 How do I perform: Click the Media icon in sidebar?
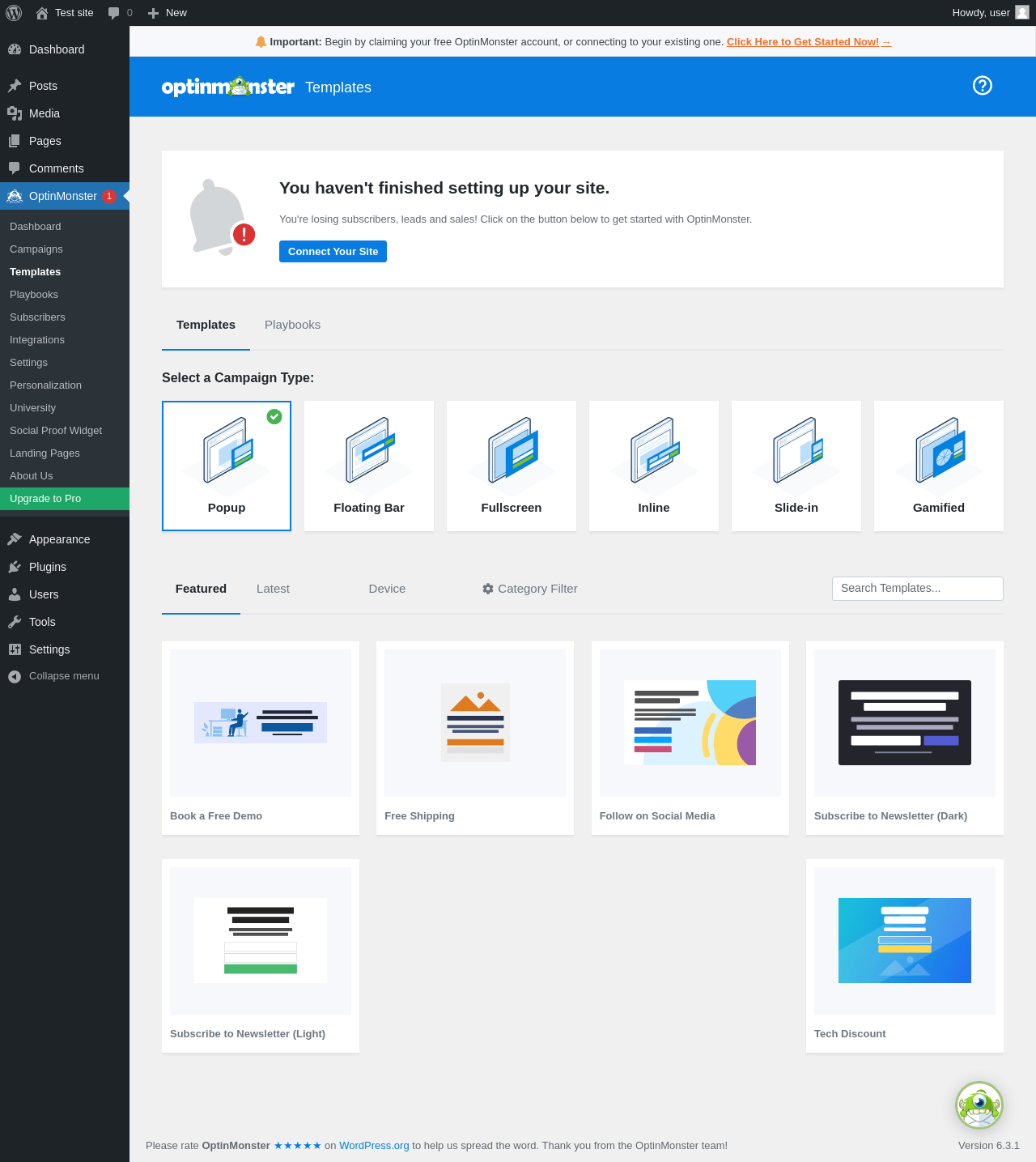coord(15,113)
